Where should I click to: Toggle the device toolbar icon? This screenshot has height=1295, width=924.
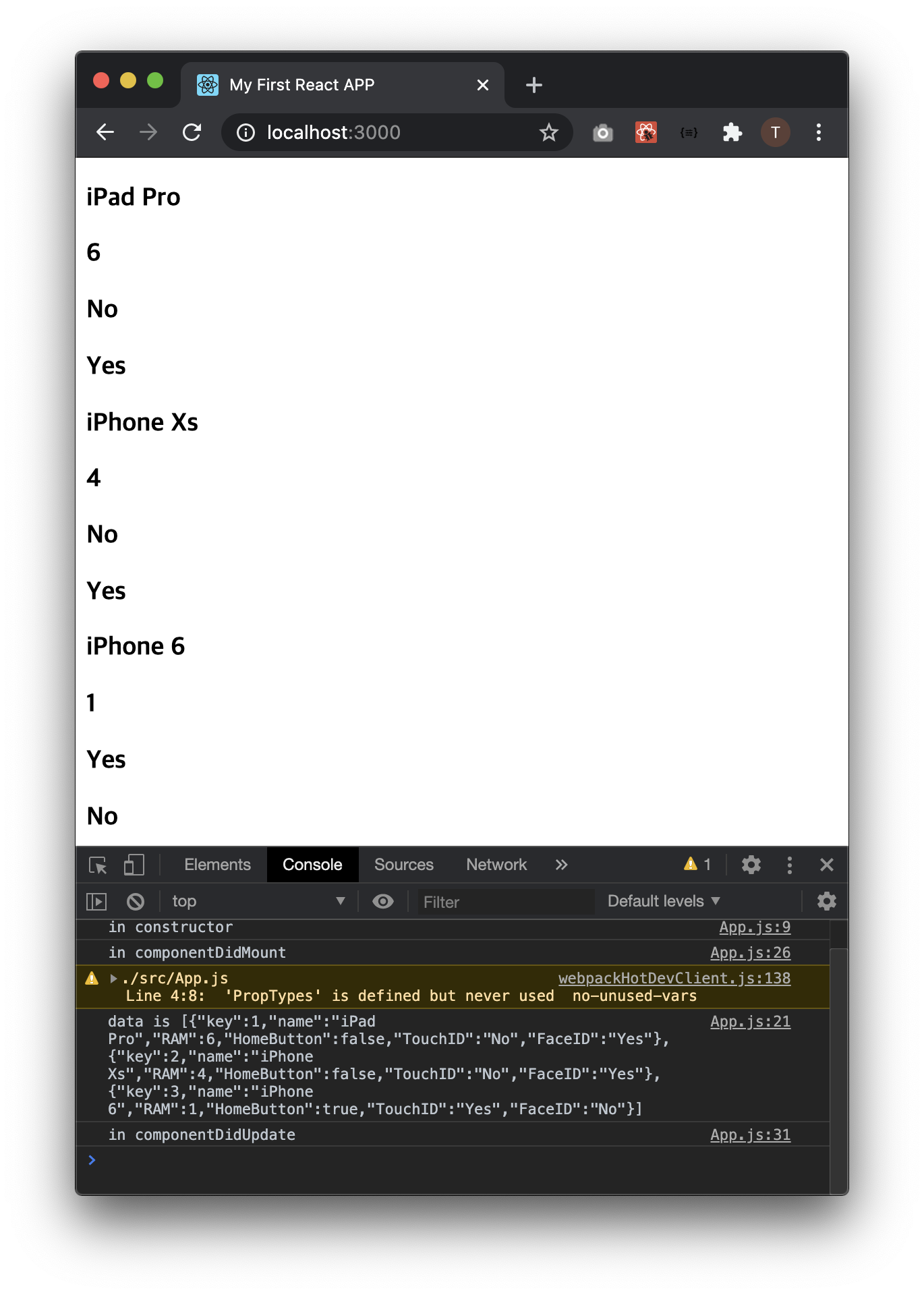(x=134, y=865)
